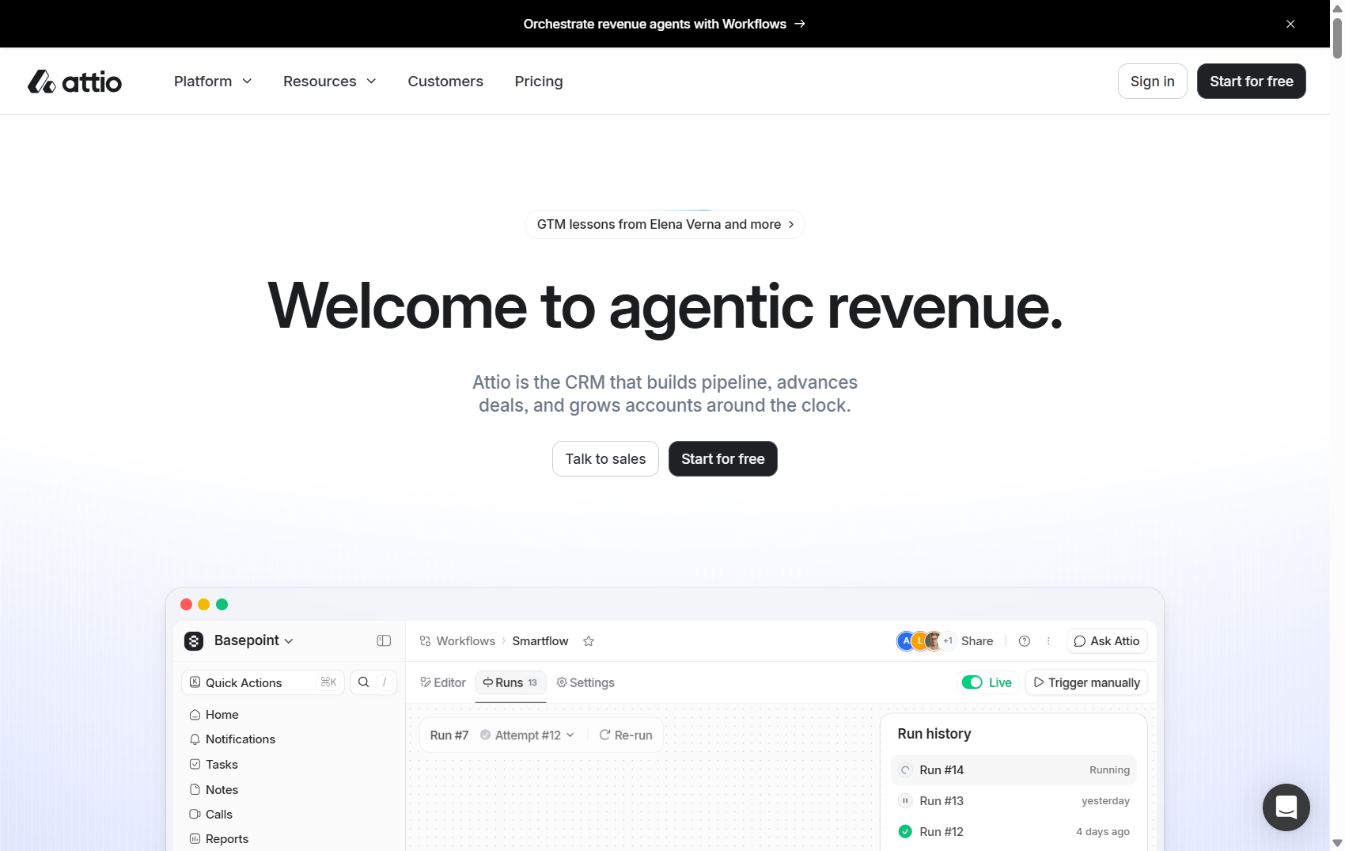Image resolution: width=1345 pixels, height=851 pixels.
Task: Click the Notes page icon in sidebar
Action: pos(195,790)
